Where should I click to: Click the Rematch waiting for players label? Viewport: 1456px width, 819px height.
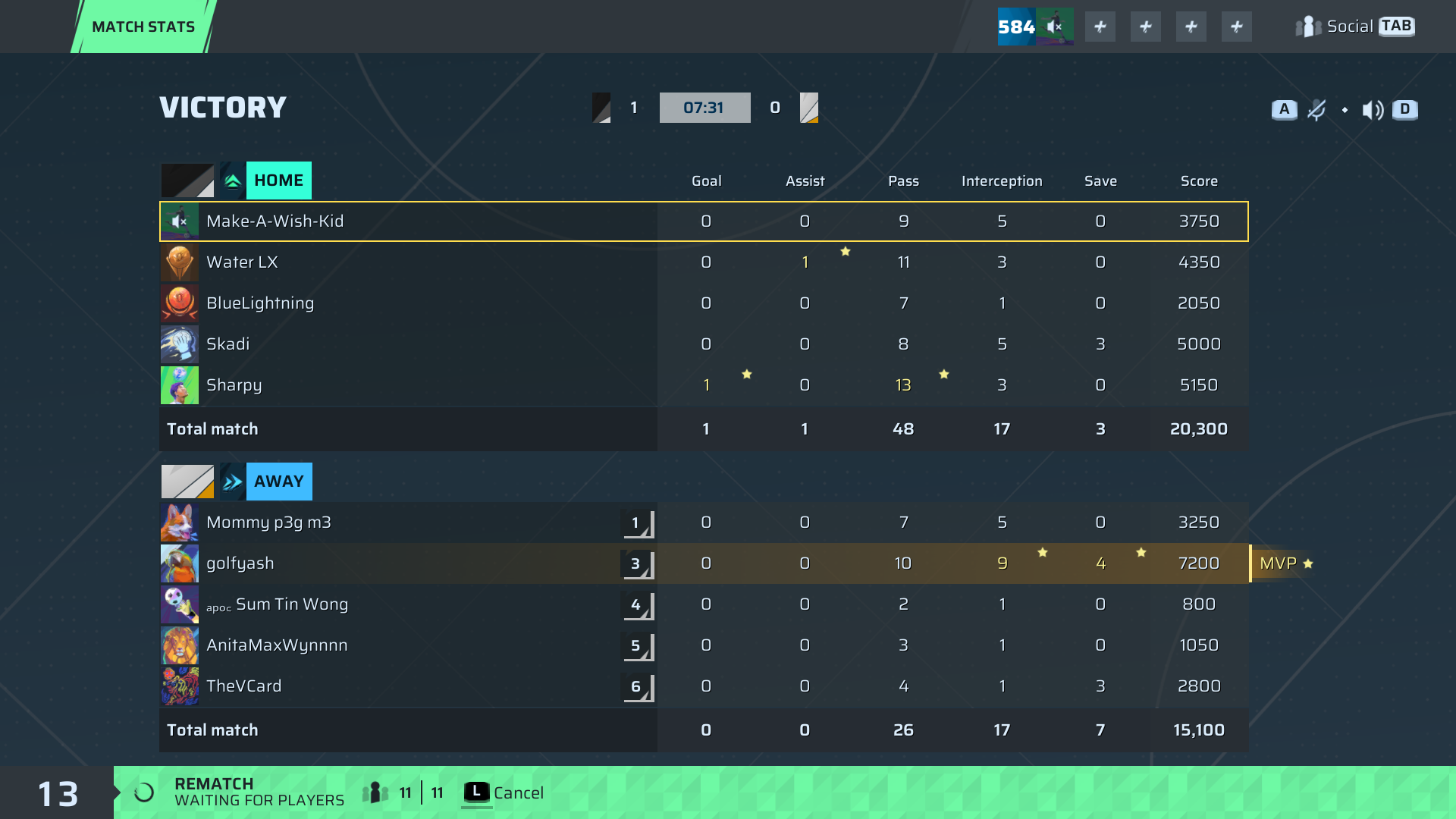coord(259,792)
